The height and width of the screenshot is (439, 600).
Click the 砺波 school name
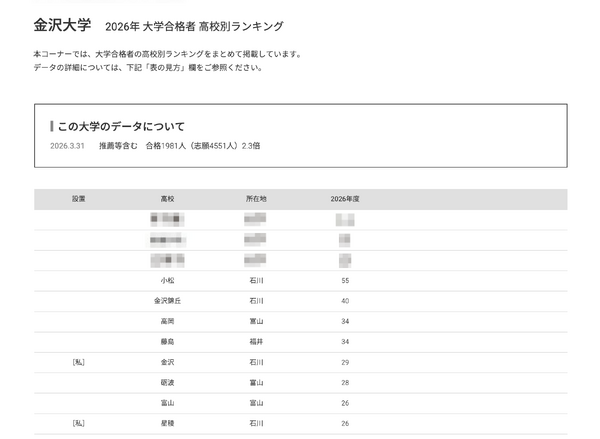(167, 382)
